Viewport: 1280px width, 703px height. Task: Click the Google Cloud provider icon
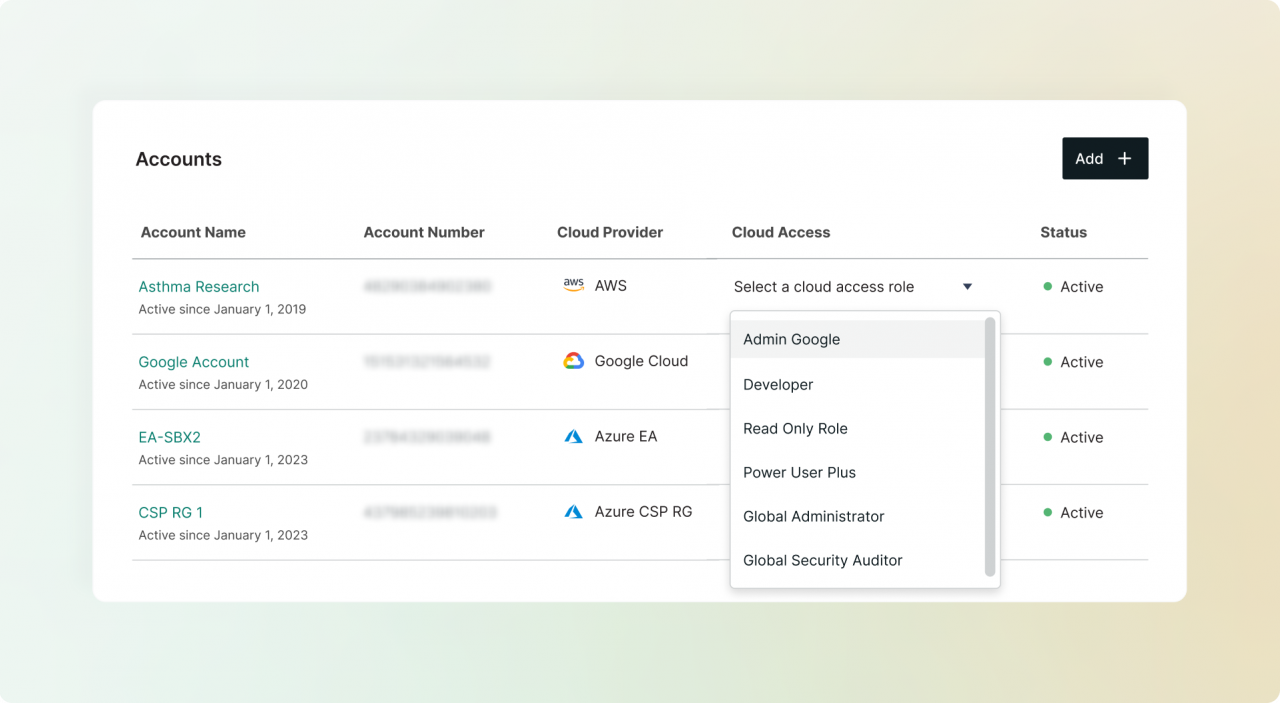(x=572, y=360)
